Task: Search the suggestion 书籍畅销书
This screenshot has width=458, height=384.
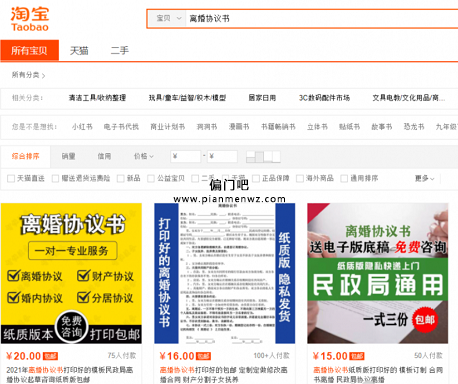Action: [x=278, y=127]
